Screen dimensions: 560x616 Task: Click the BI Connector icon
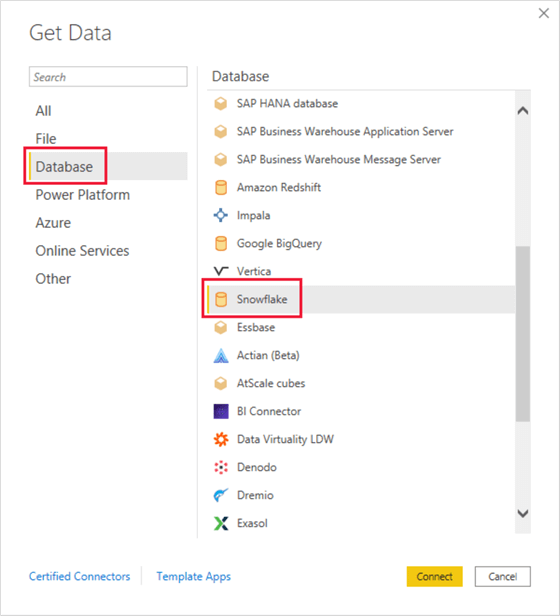tap(221, 411)
